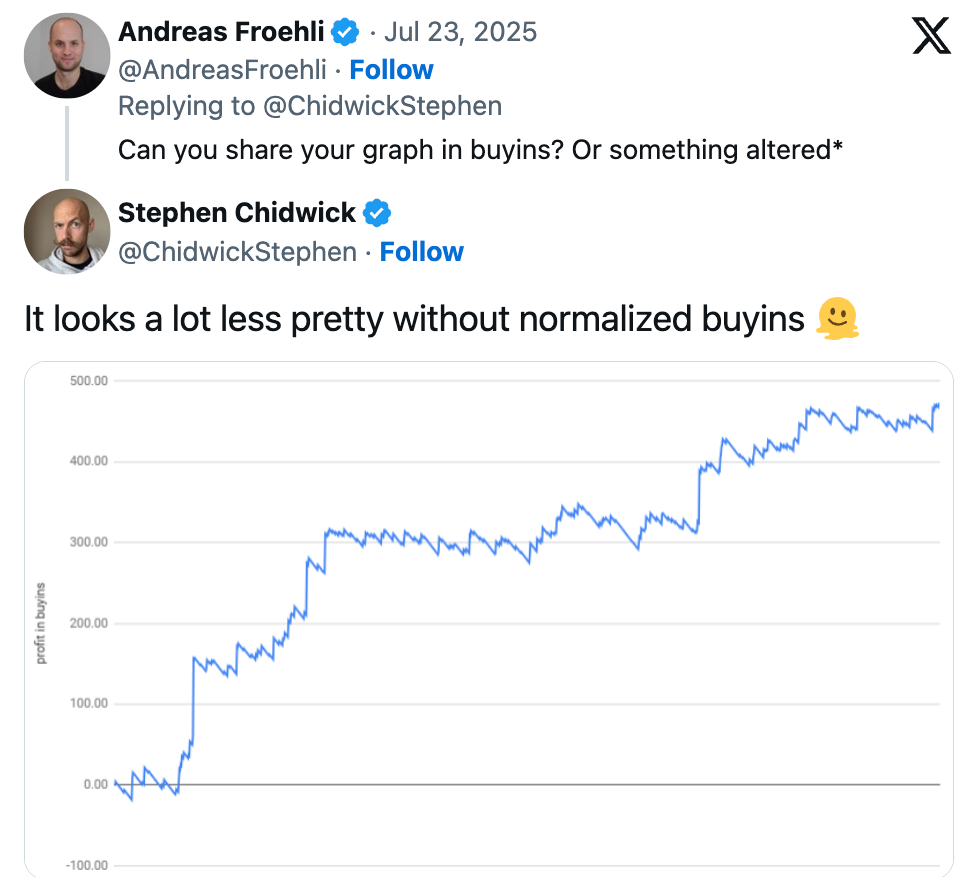Click the 0.00 baseline label
The height and width of the screenshot is (878, 974).
(x=95, y=784)
